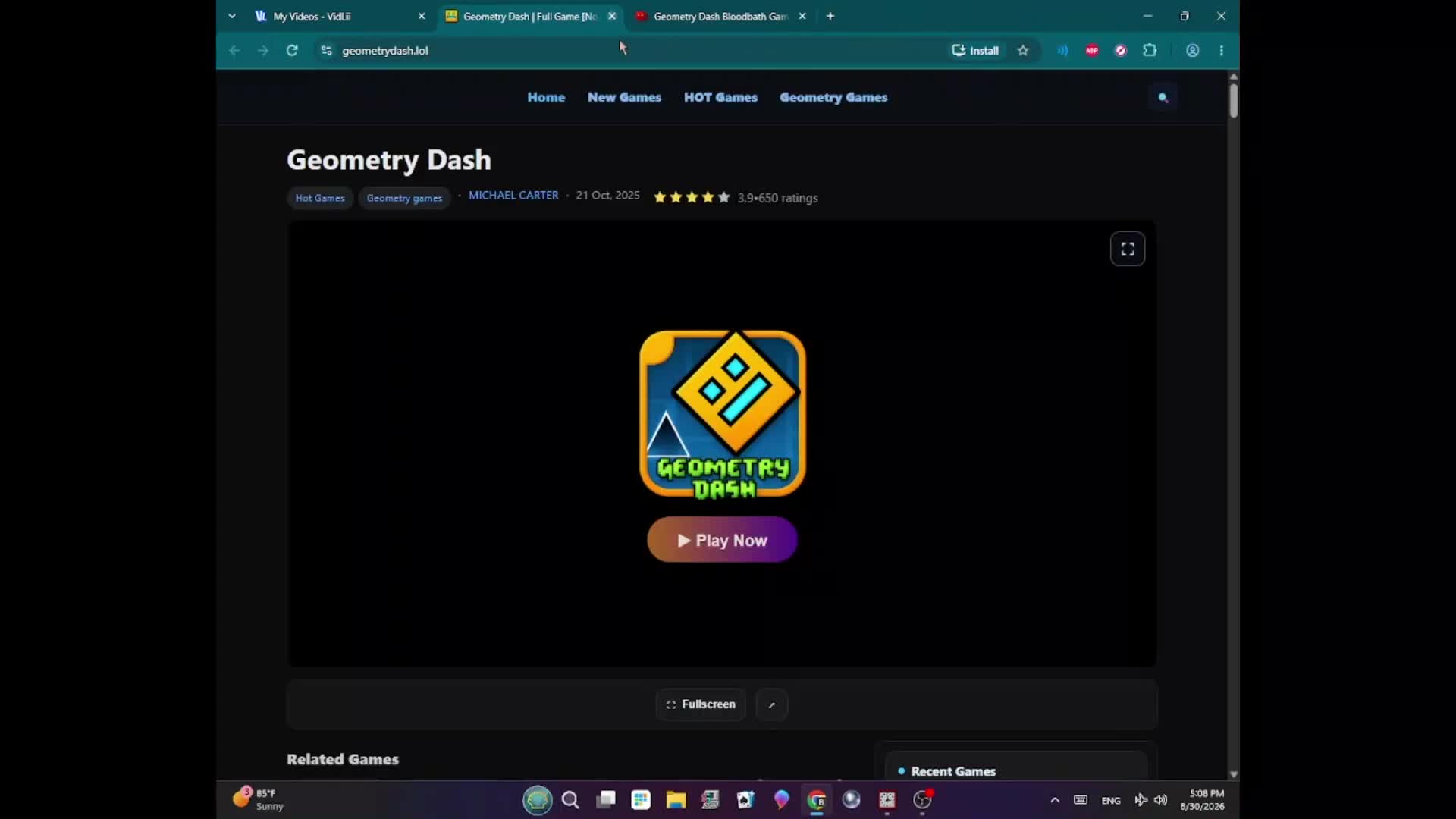This screenshot has height=819, width=1456.
Task: Open the volume speaker tray icon
Action: point(1161,800)
